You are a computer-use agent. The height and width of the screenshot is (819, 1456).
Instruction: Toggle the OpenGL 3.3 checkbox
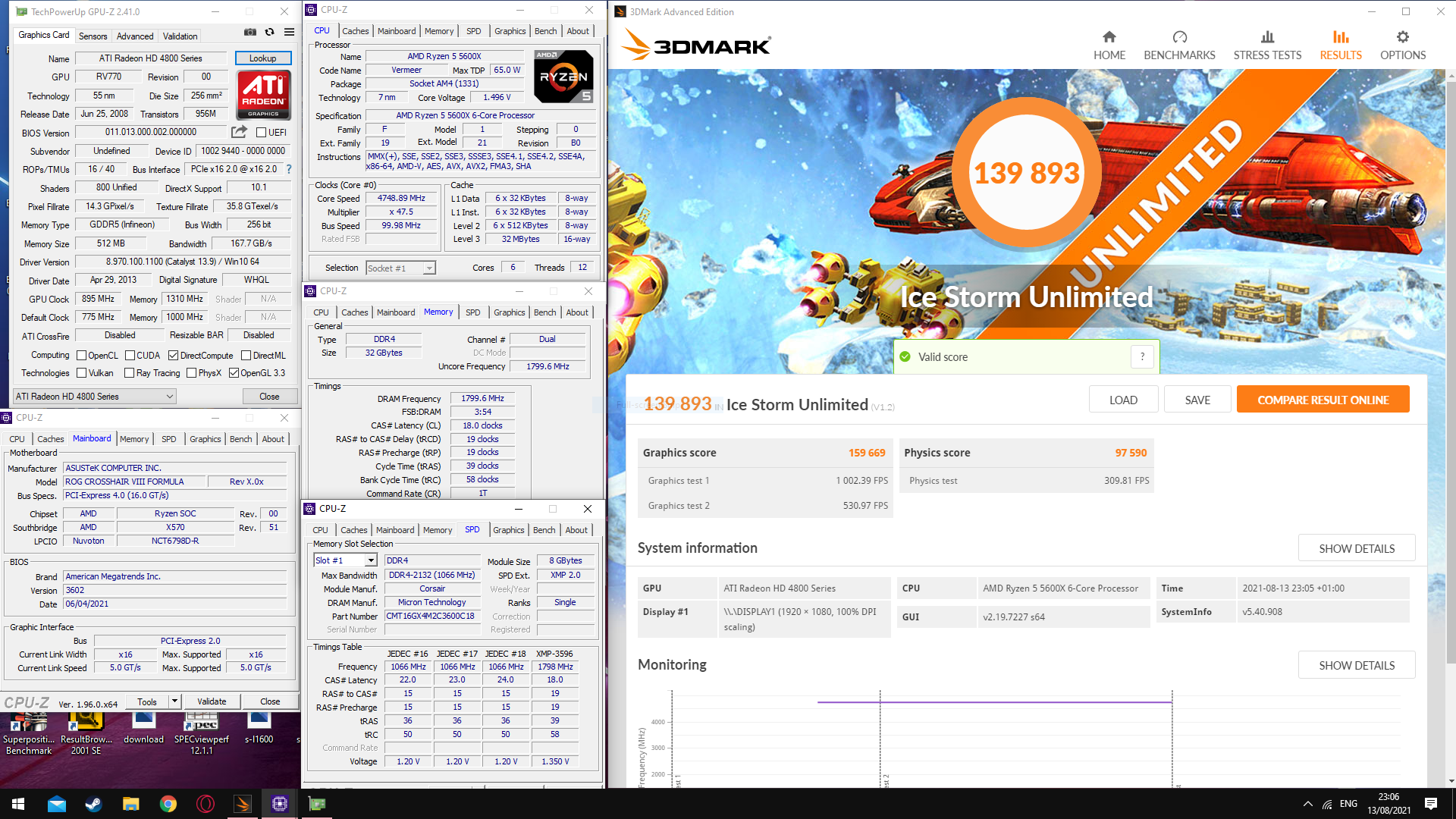pyautogui.click(x=234, y=372)
